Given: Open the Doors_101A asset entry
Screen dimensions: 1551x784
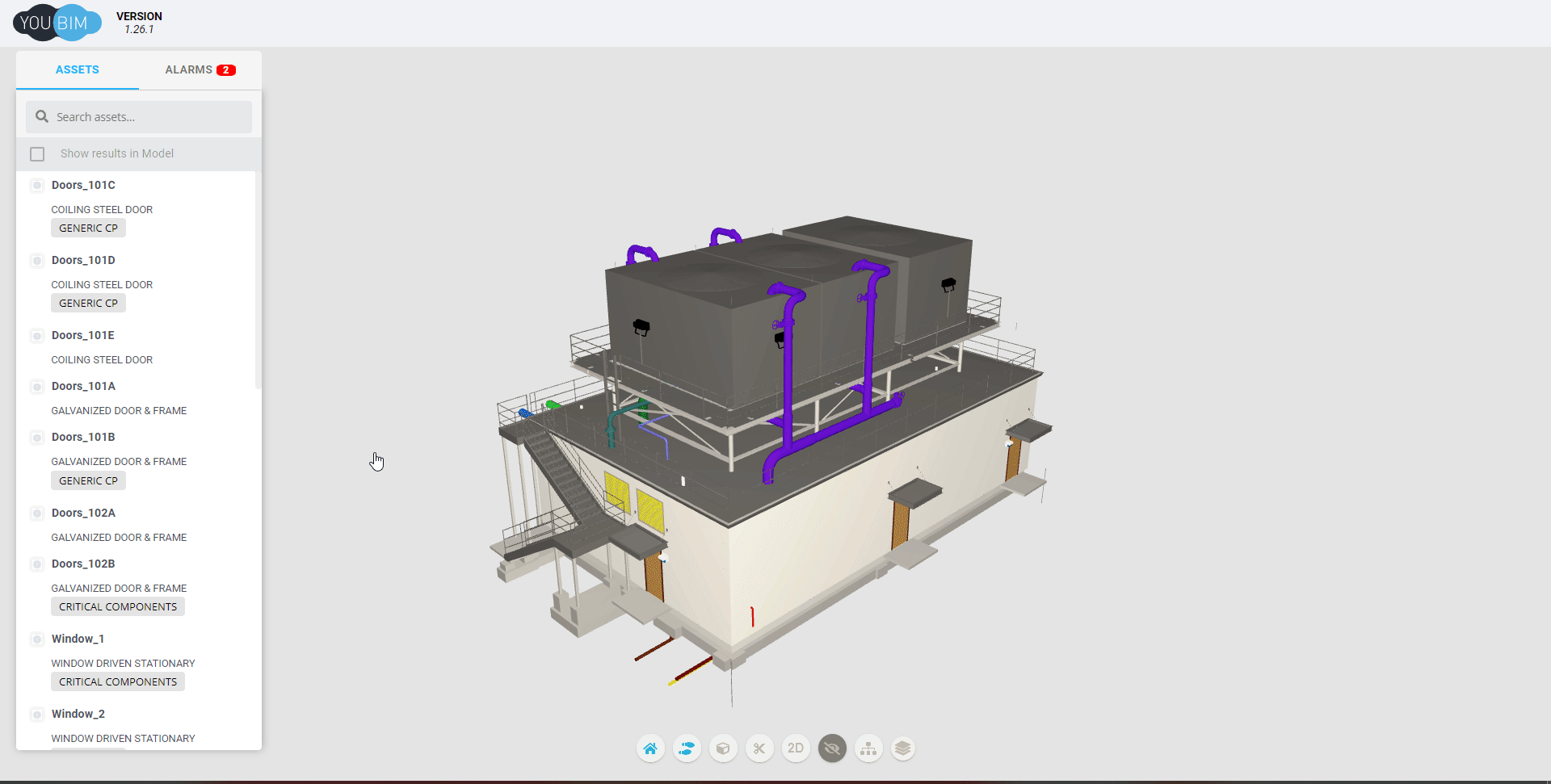Looking at the screenshot, I should point(83,387).
